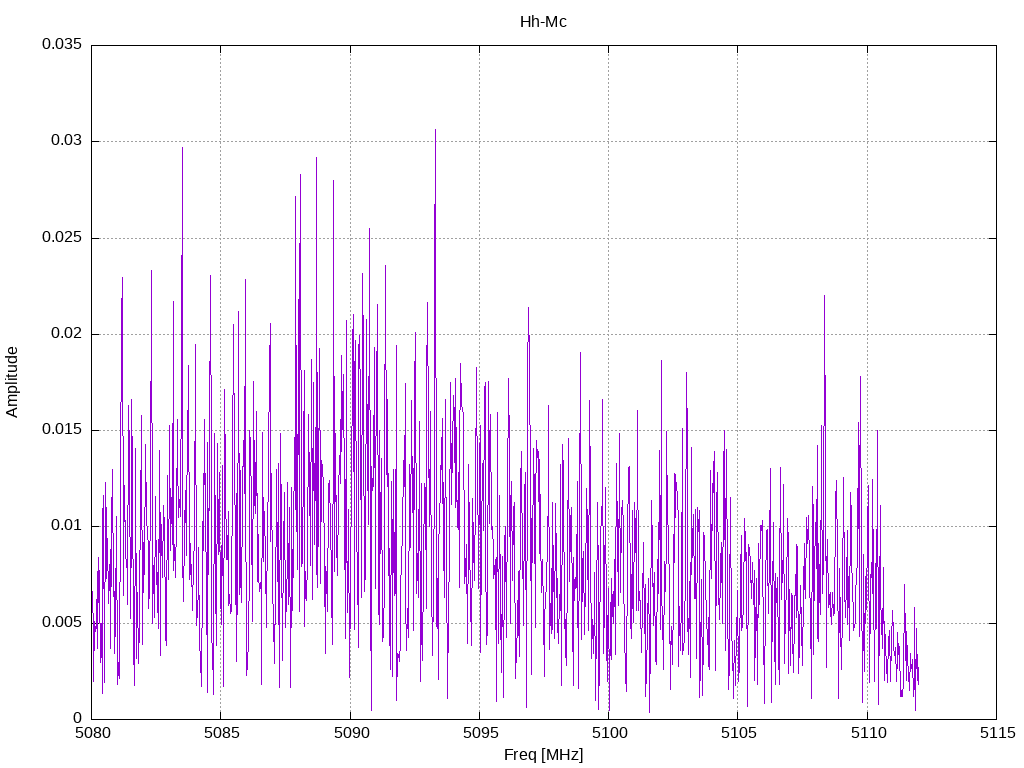
Task: Click the 0.035 y-axis tick label
Action: pos(62,44)
